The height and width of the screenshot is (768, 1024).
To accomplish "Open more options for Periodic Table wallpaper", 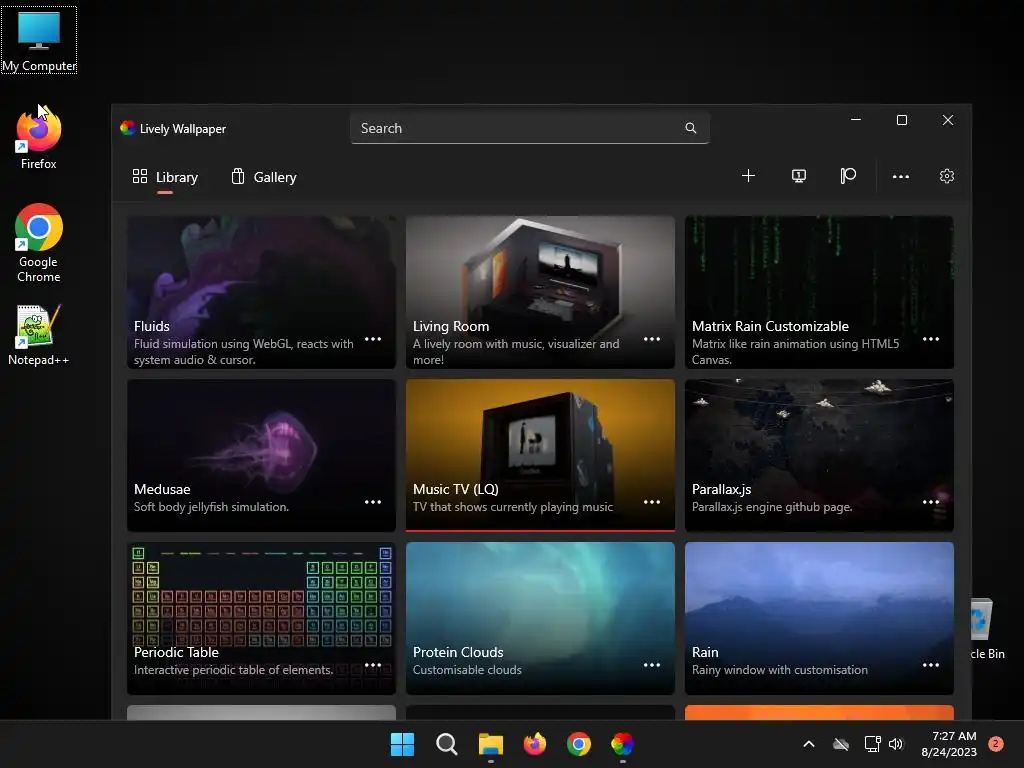I will pos(373,665).
